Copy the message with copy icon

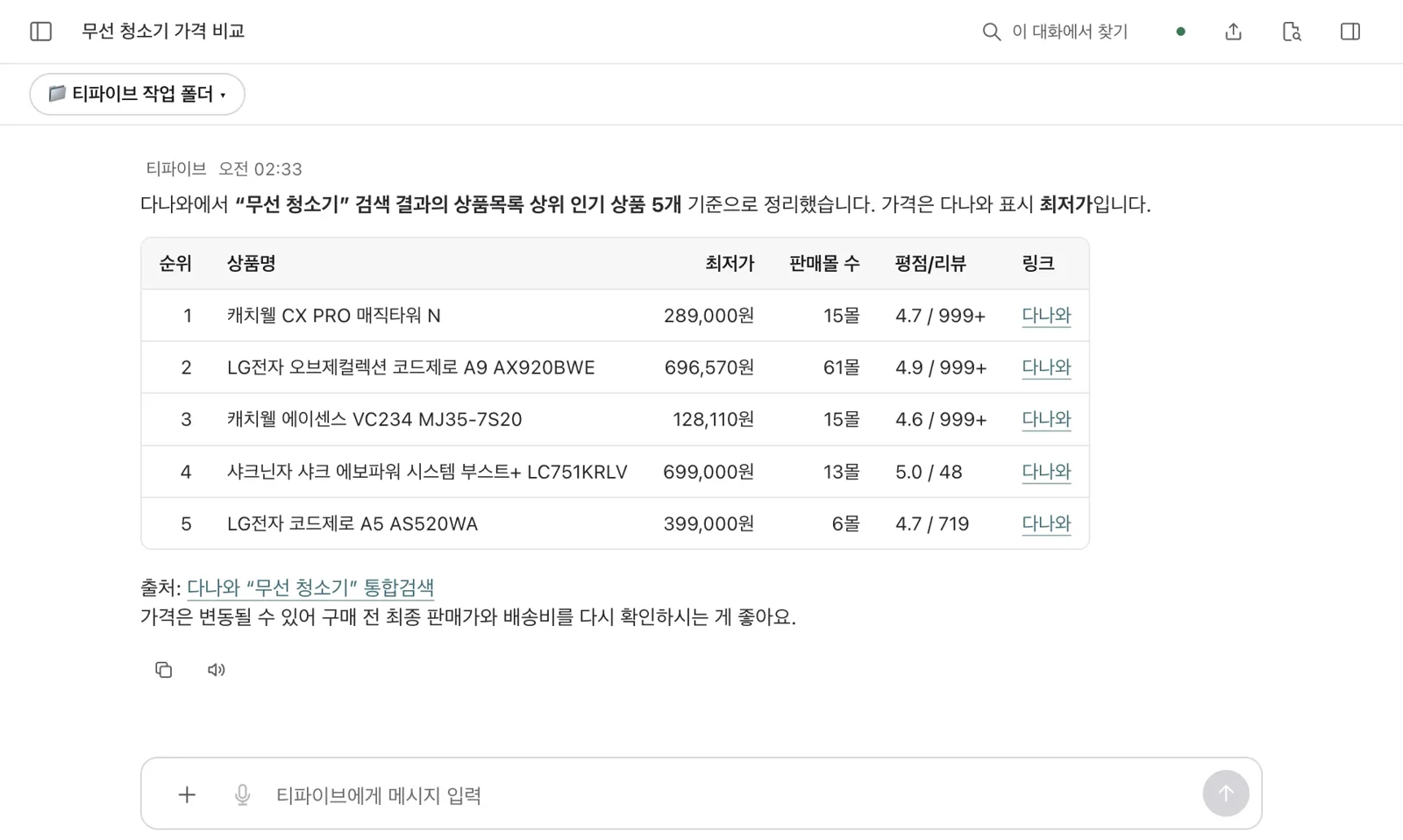(x=163, y=670)
